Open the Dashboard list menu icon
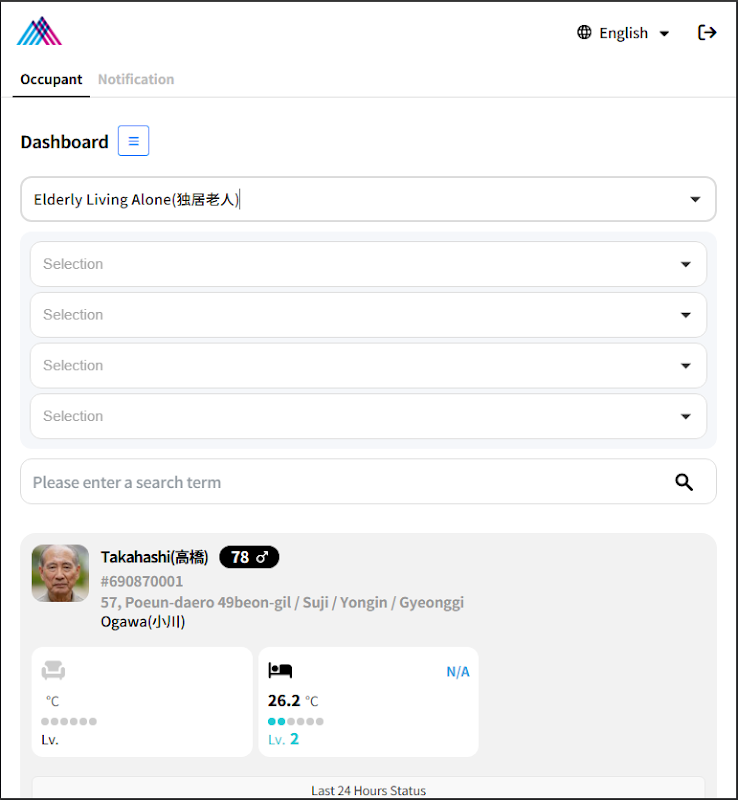 [133, 141]
